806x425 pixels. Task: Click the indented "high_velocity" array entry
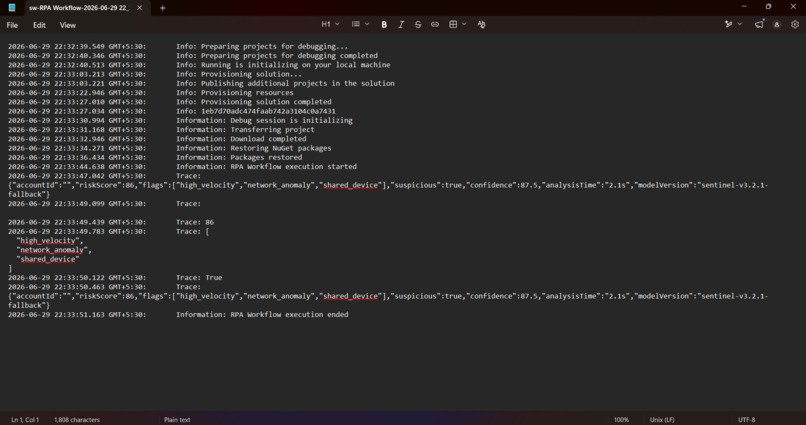49,241
